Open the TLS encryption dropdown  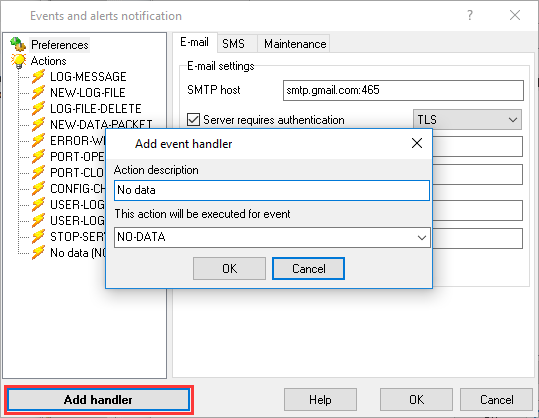[x=467, y=120]
